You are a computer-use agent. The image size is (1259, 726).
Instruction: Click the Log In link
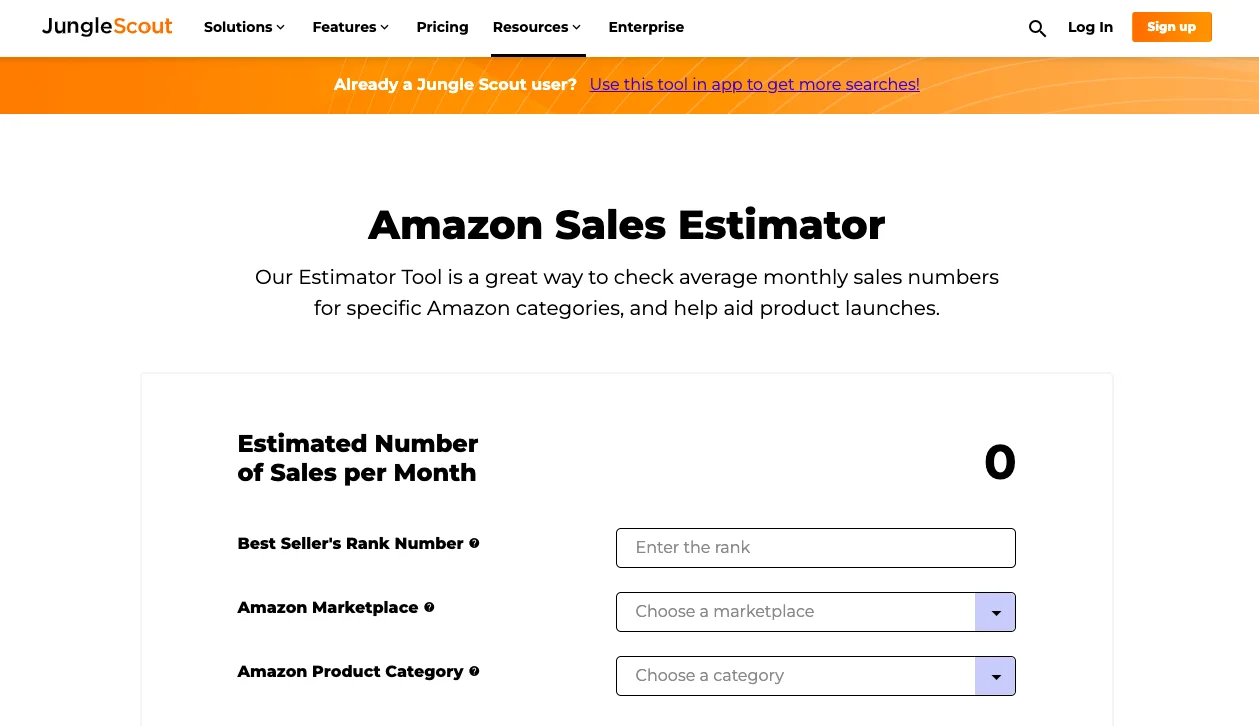coord(1090,27)
